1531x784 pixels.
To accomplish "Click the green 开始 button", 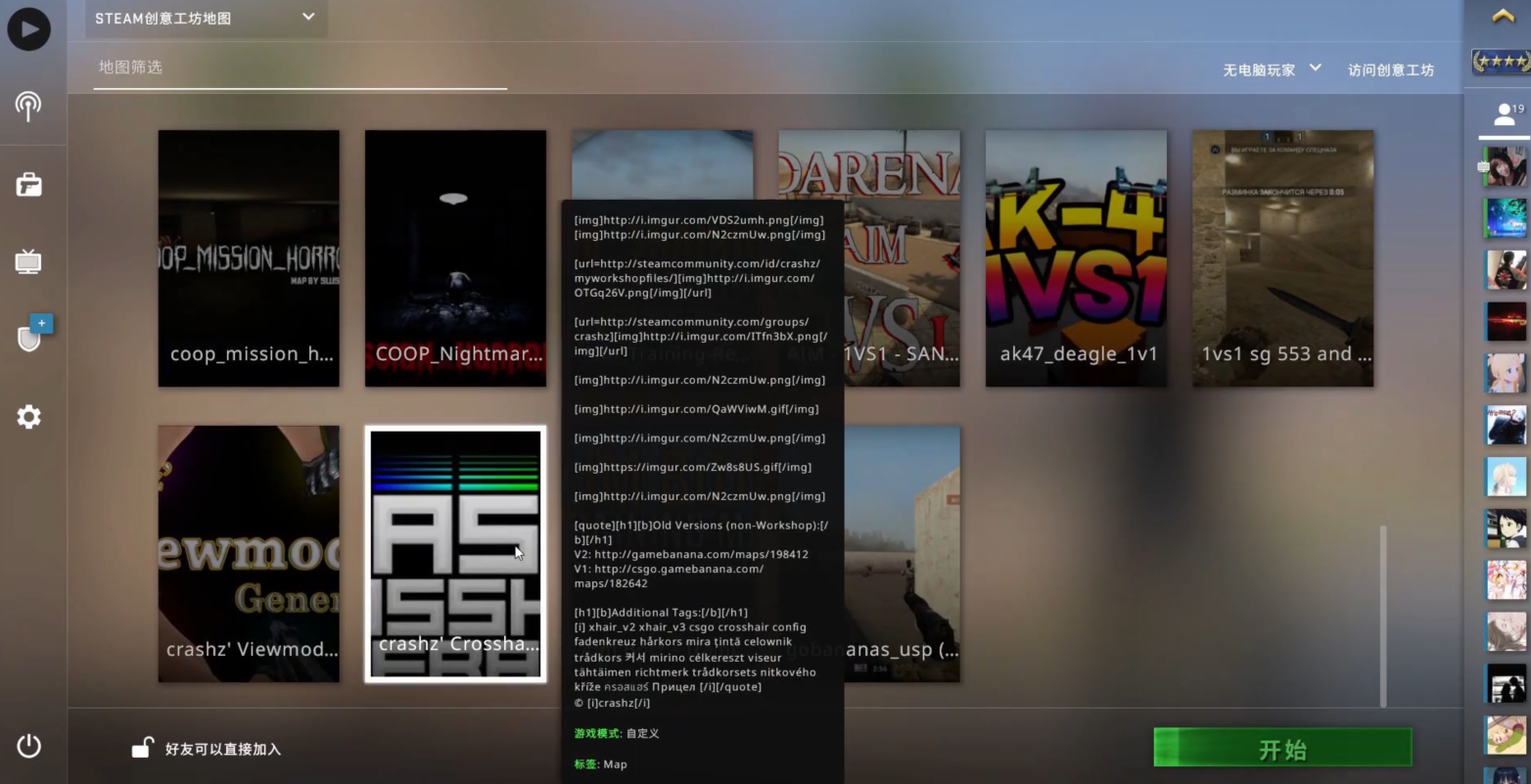I will tap(1282, 748).
